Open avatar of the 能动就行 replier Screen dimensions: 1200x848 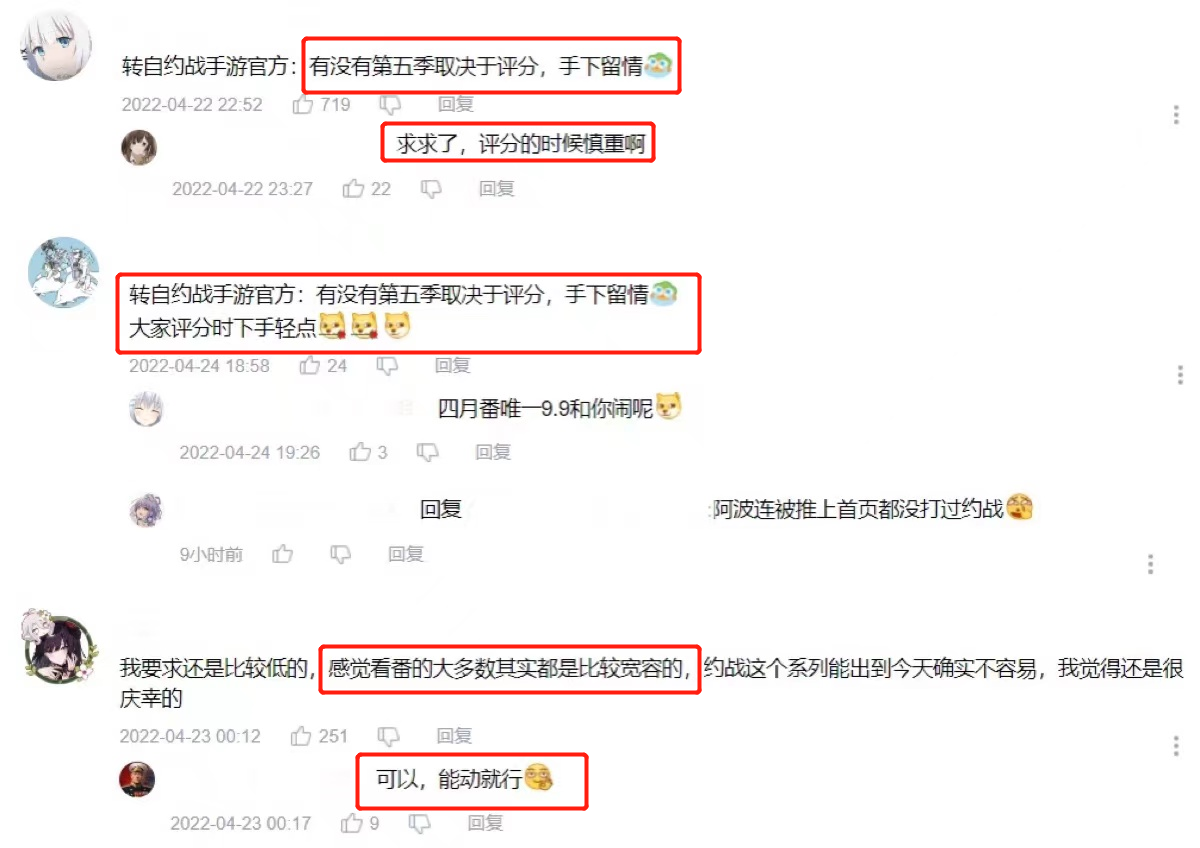point(138,778)
